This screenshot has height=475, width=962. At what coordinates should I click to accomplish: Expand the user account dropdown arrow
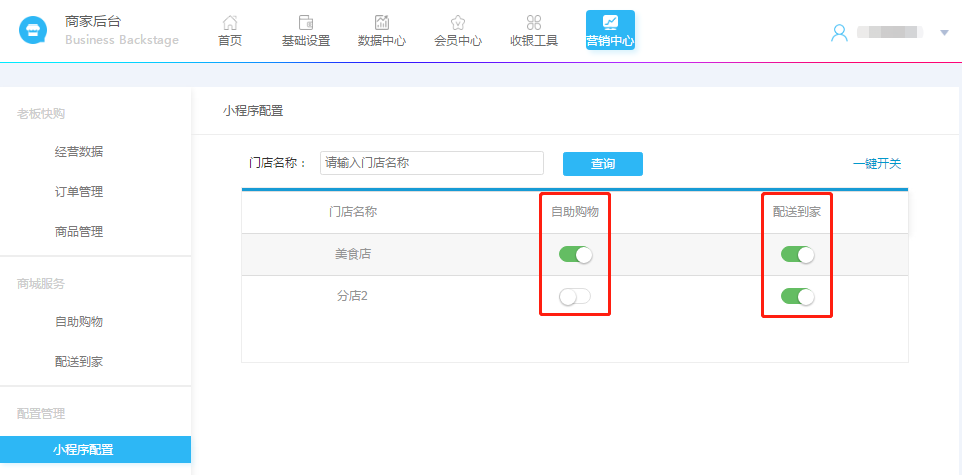click(944, 33)
